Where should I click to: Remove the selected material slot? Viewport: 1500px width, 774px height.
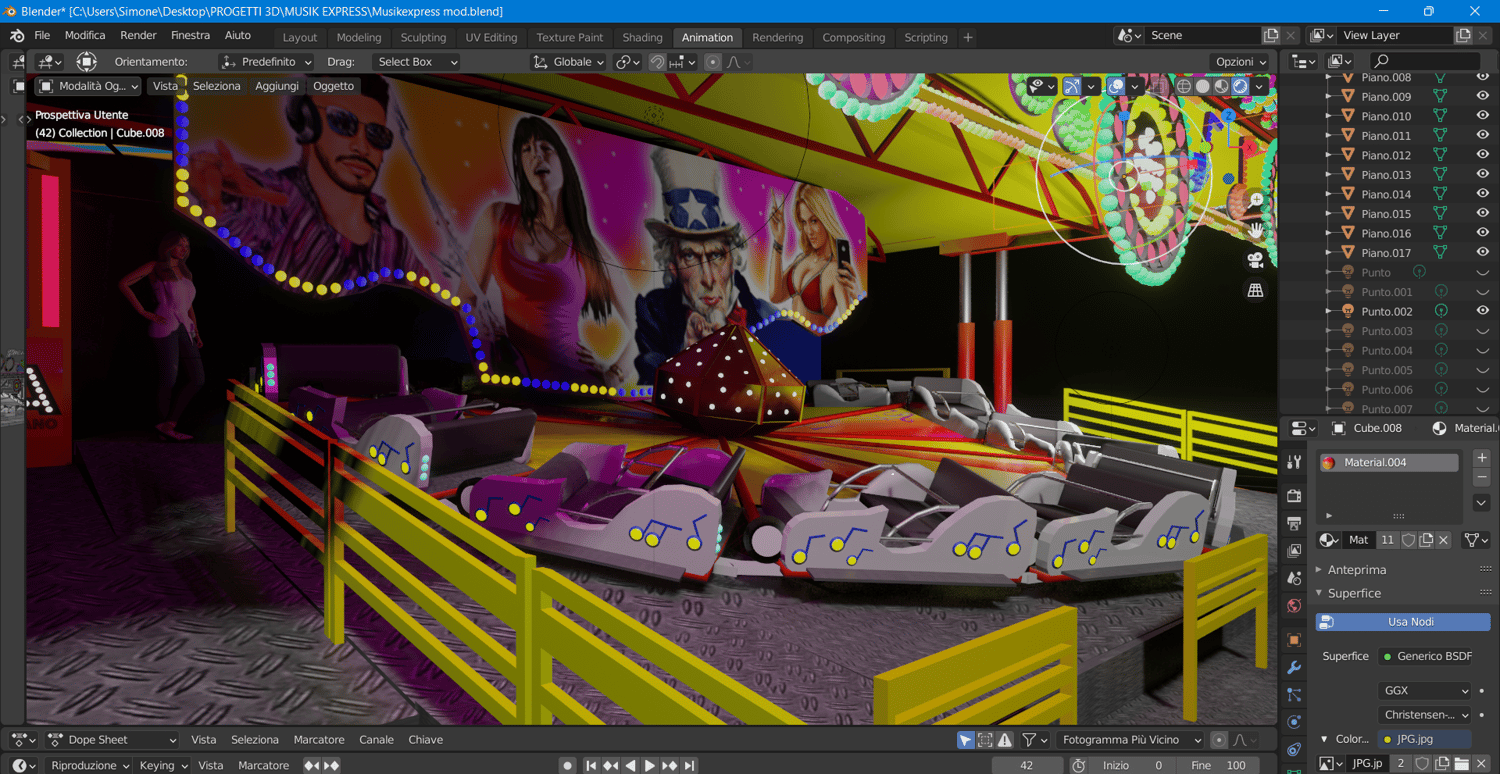(x=1482, y=477)
